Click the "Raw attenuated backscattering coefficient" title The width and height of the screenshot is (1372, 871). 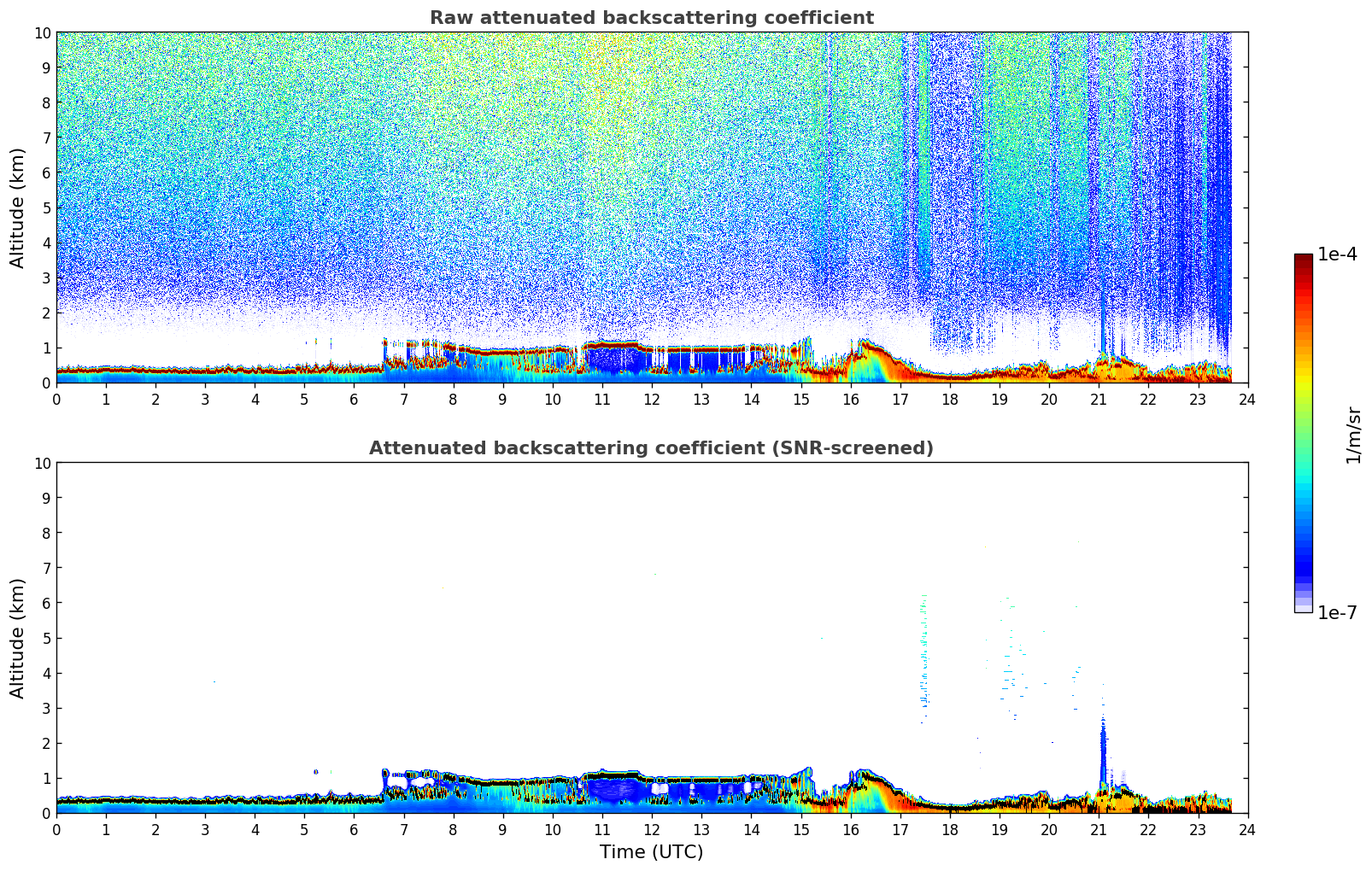tap(651, 18)
